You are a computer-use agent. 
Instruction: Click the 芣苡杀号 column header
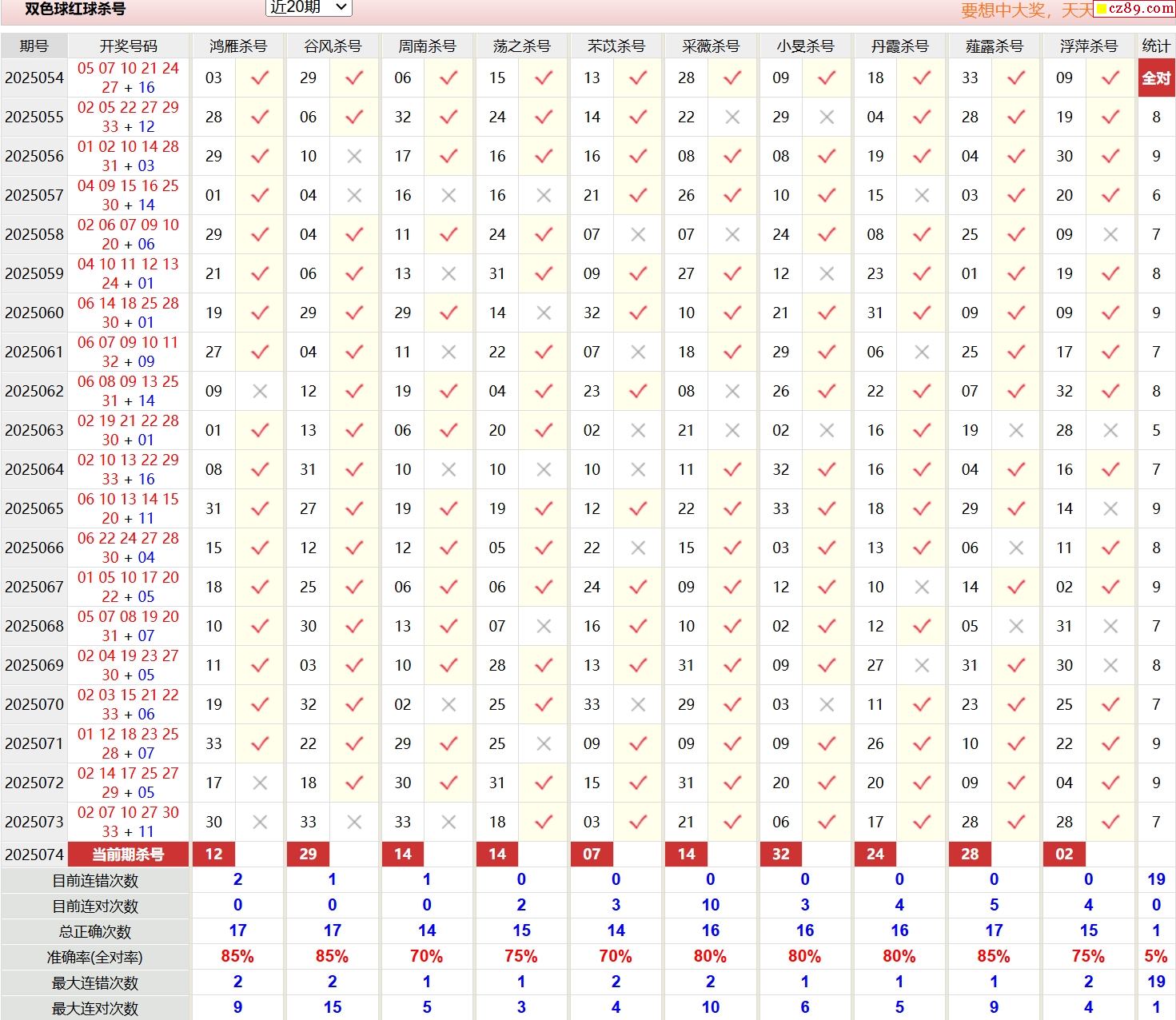[616, 46]
